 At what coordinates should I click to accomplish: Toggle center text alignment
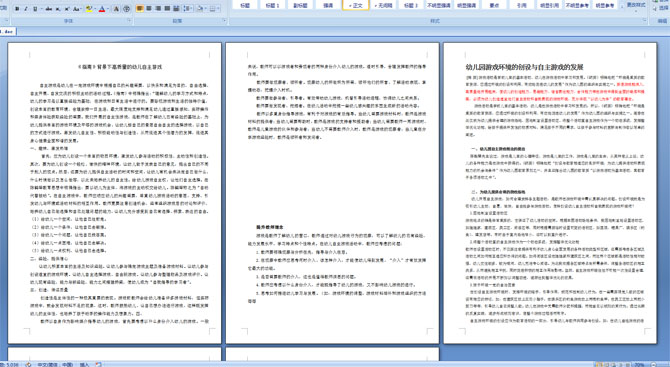[149, 9]
